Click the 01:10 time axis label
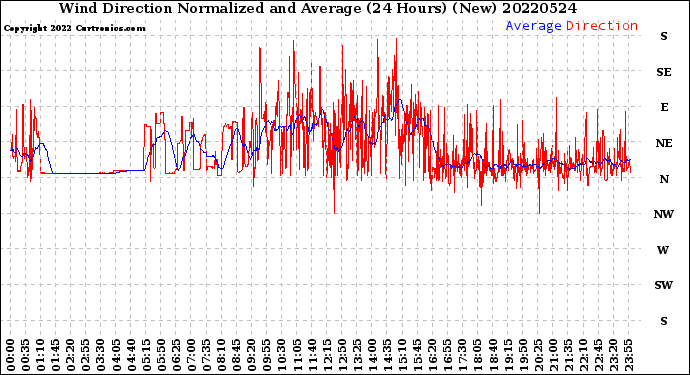Image resolution: width=690 pixels, height=375 pixels. pyautogui.click(x=40, y=355)
